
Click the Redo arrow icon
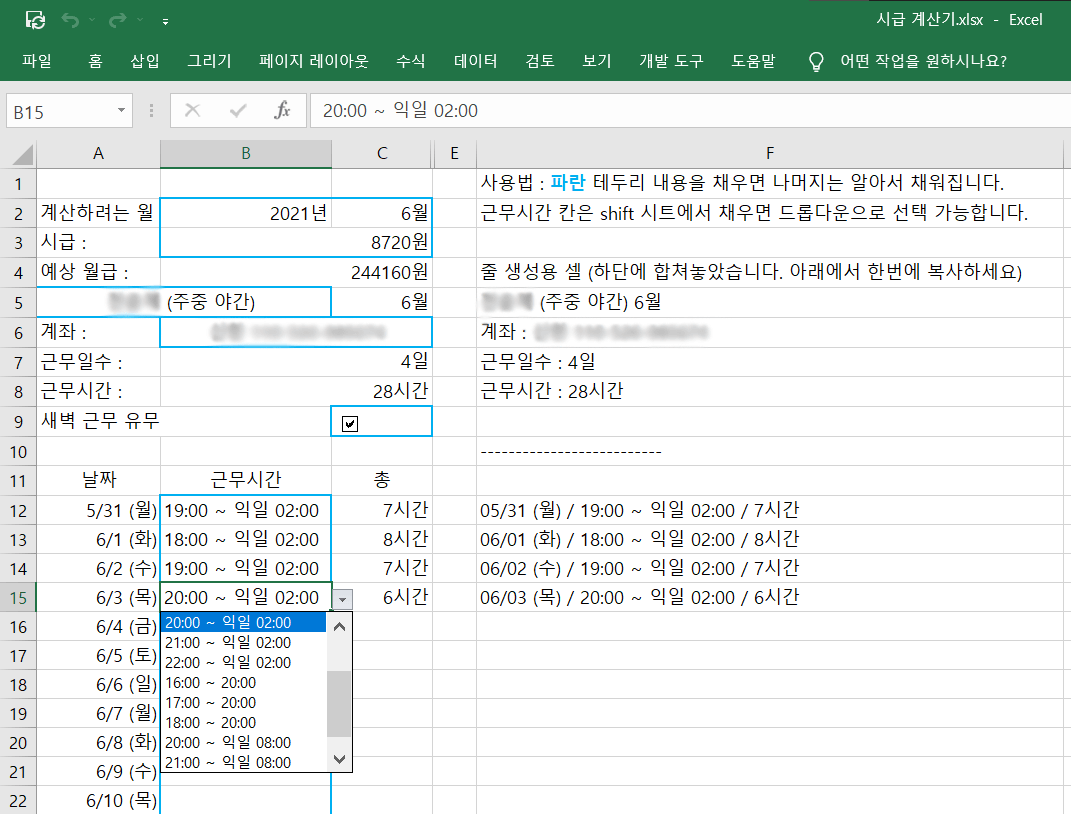point(117,20)
